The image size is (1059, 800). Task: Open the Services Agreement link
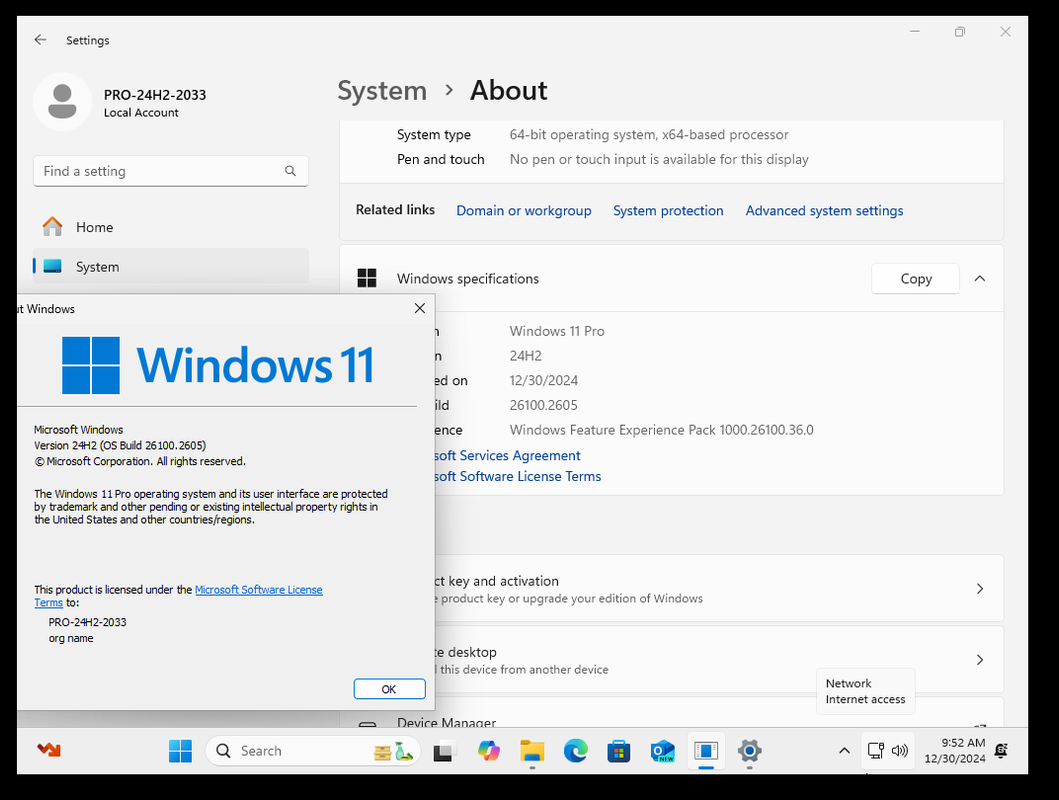click(507, 456)
